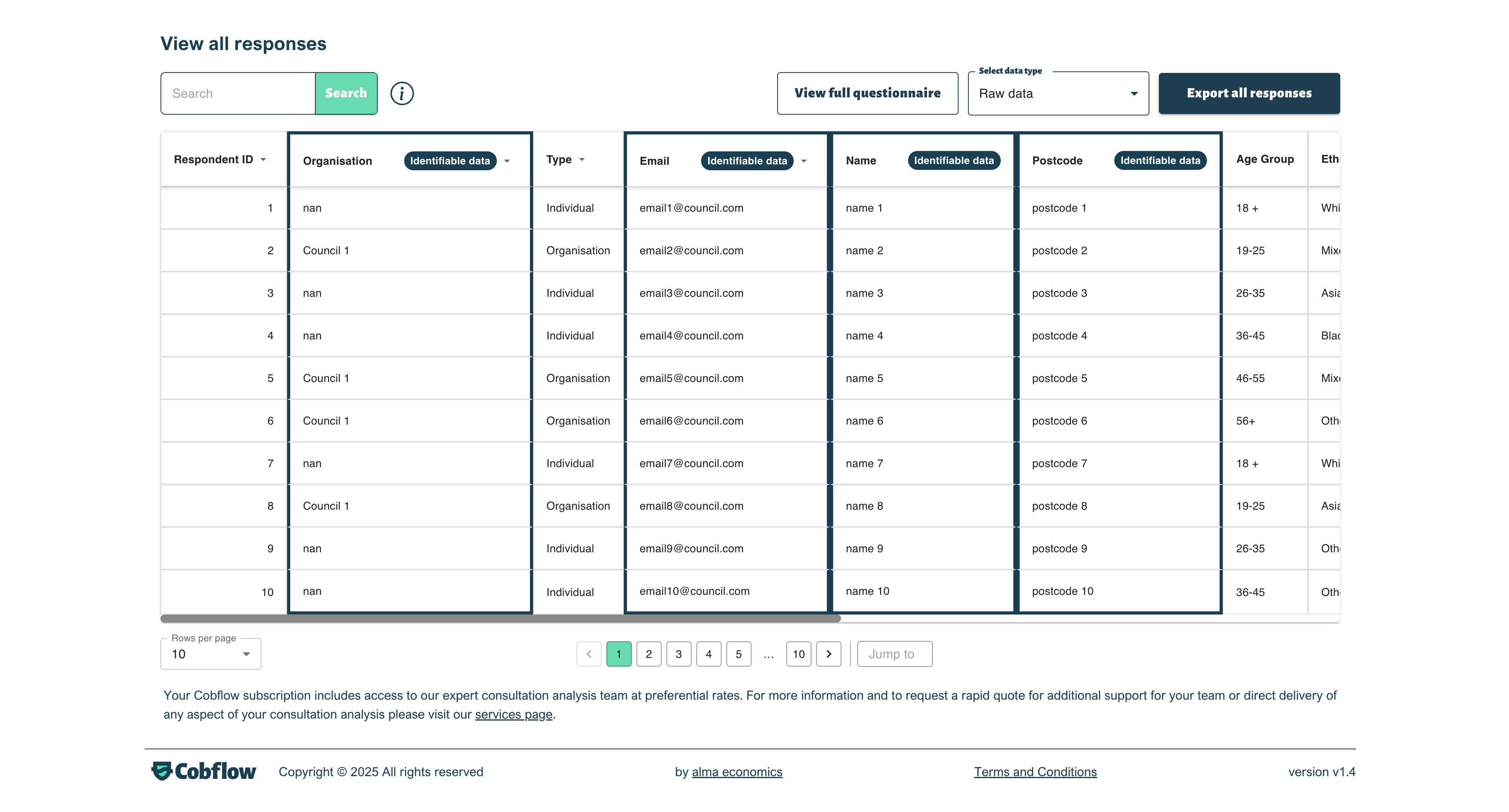1509x812 pixels.
Task: Sort by Respondent ID arrow
Action: pyautogui.click(x=264, y=160)
